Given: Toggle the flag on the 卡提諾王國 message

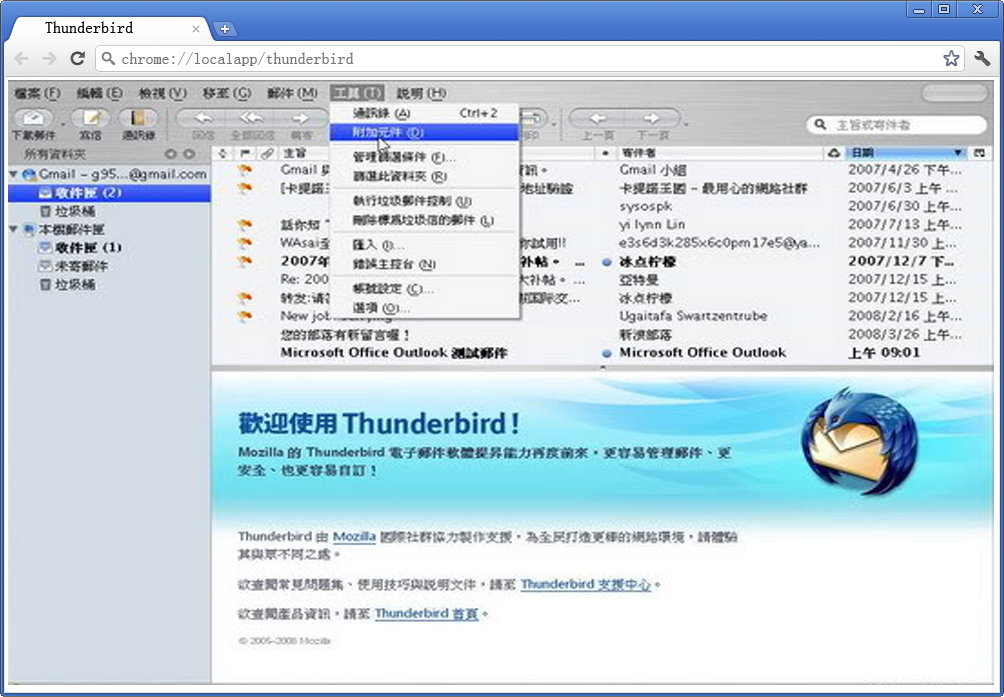Looking at the screenshot, I should point(244,188).
